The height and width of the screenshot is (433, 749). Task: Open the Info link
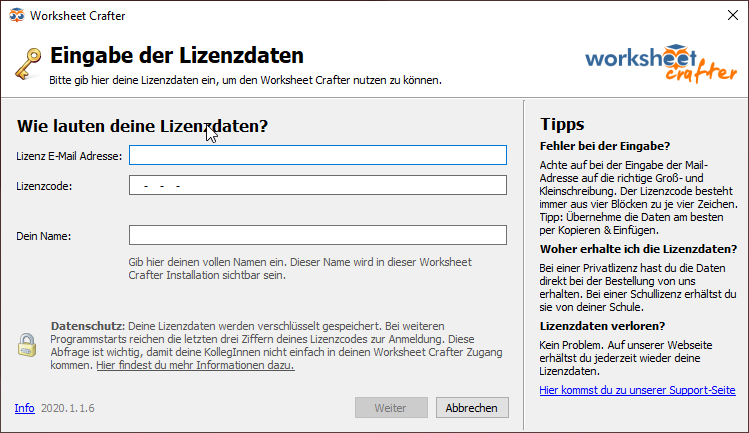click(24, 408)
